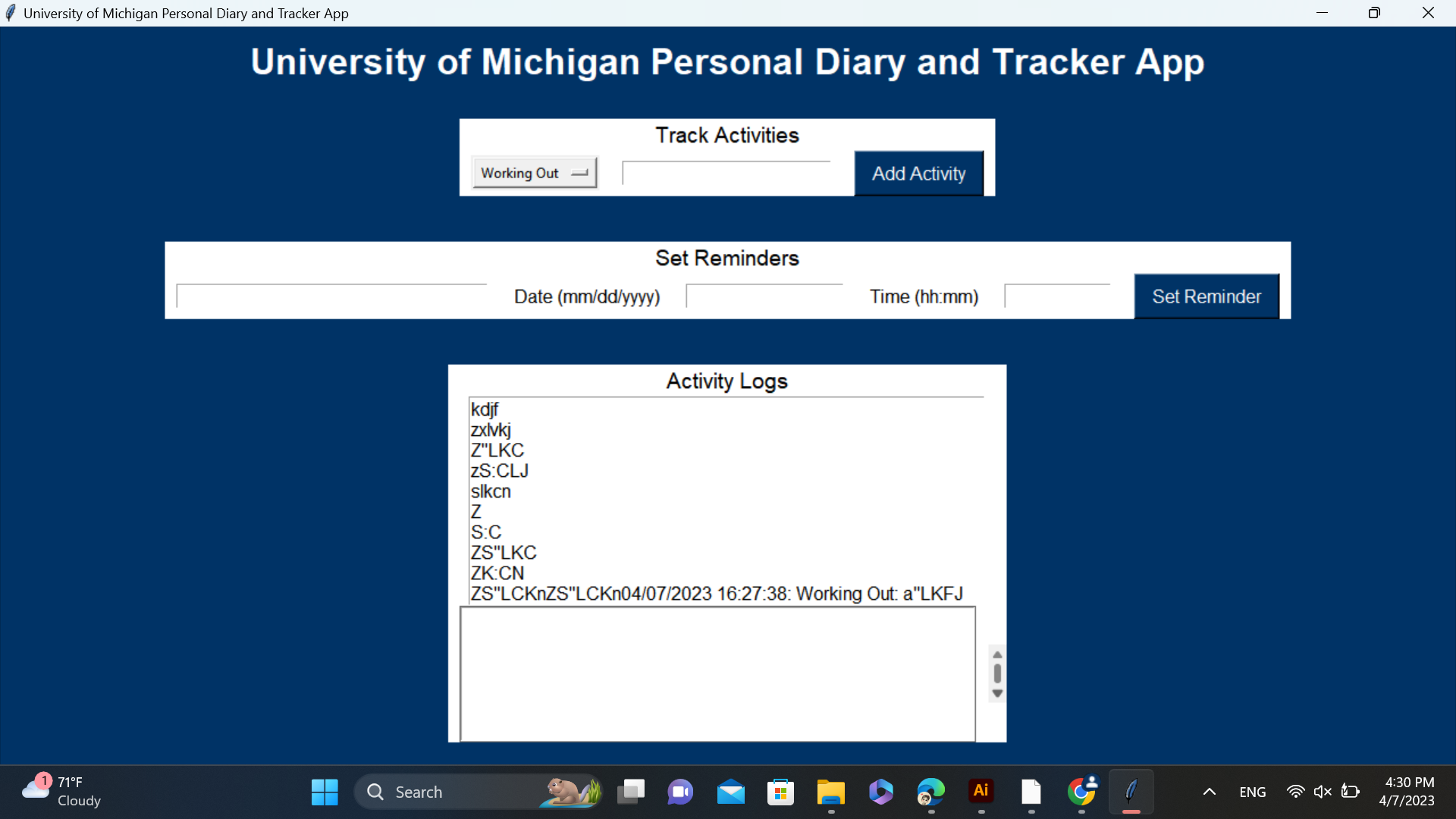Click the Google Chrome taskbar icon
Image resolution: width=1456 pixels, height=819 pixels.
1081,792
